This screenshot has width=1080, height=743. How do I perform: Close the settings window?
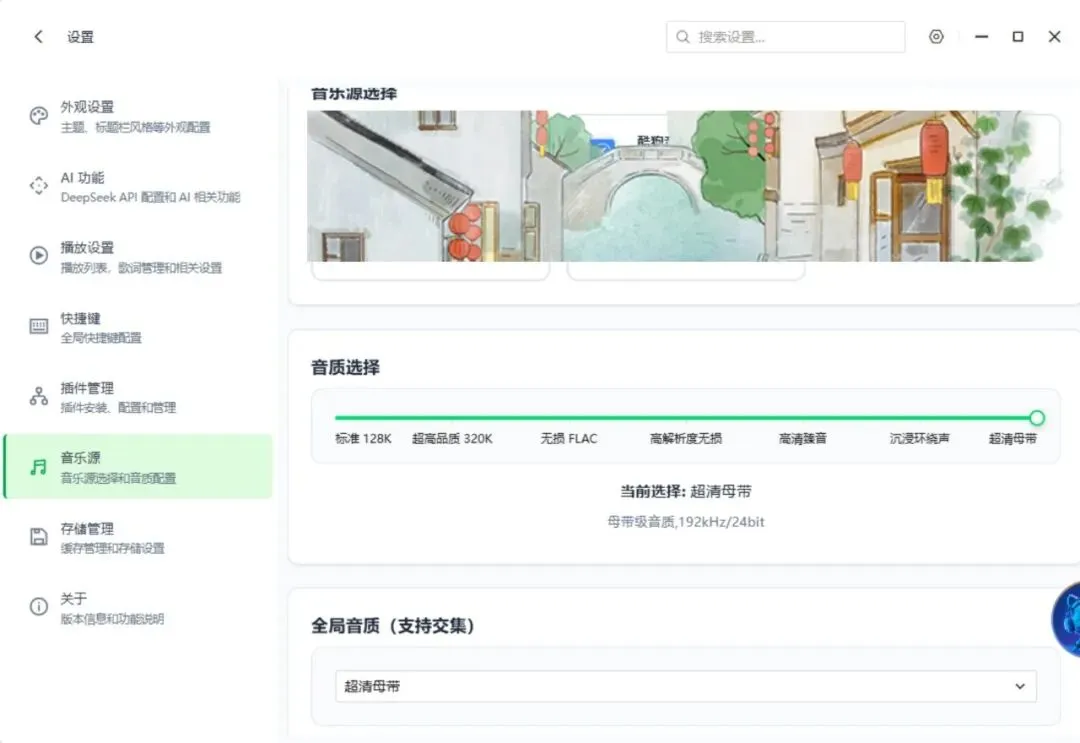tap(1055, 36)
